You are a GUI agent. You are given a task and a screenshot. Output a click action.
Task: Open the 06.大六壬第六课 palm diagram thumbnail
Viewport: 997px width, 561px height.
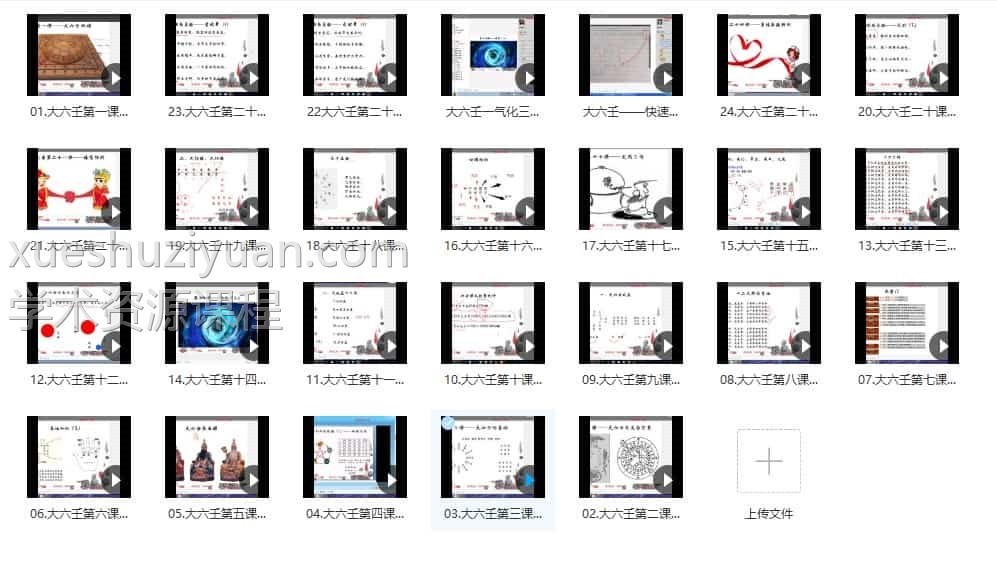[x=78, y=457]
